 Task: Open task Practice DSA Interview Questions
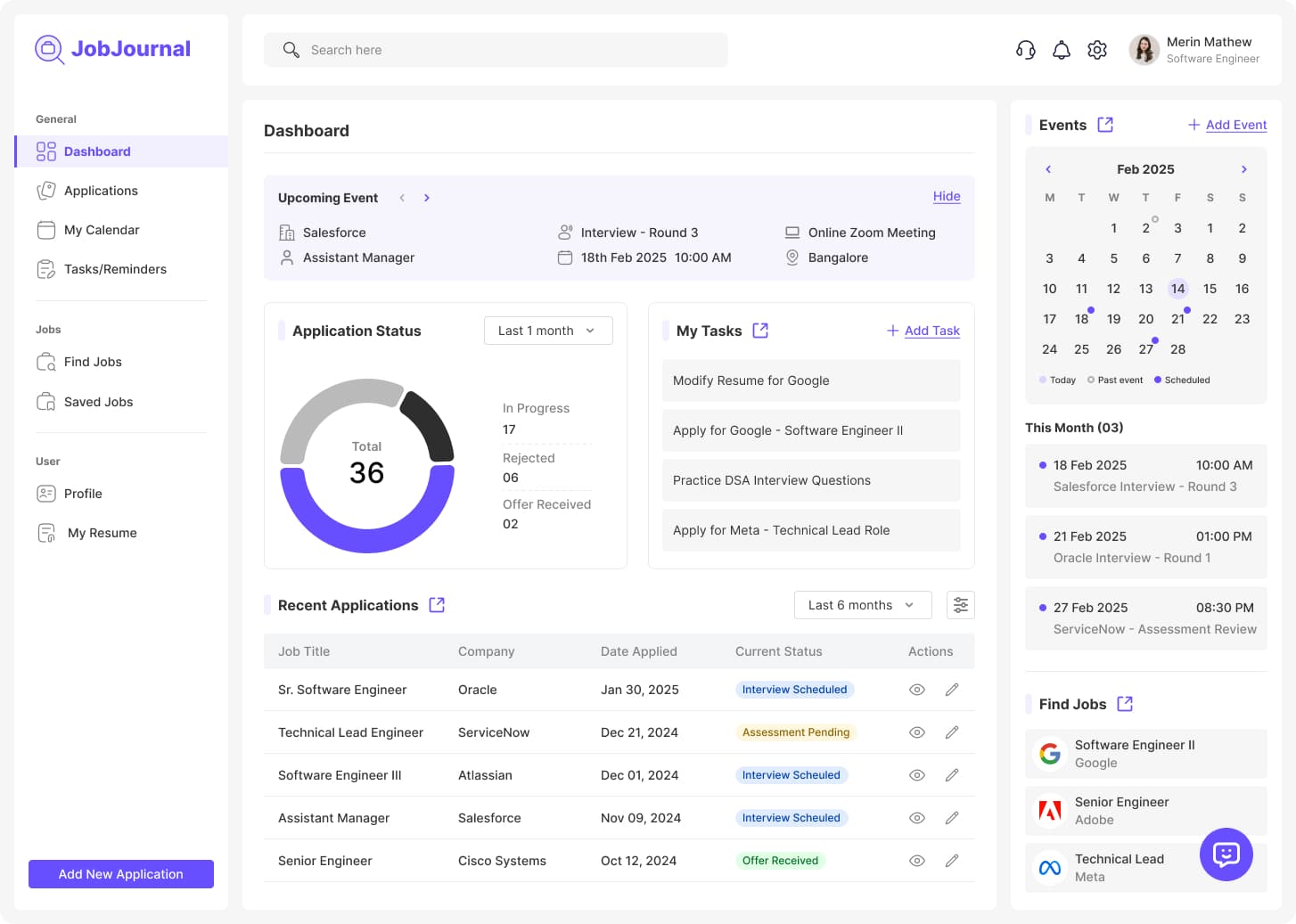(811, 480)
